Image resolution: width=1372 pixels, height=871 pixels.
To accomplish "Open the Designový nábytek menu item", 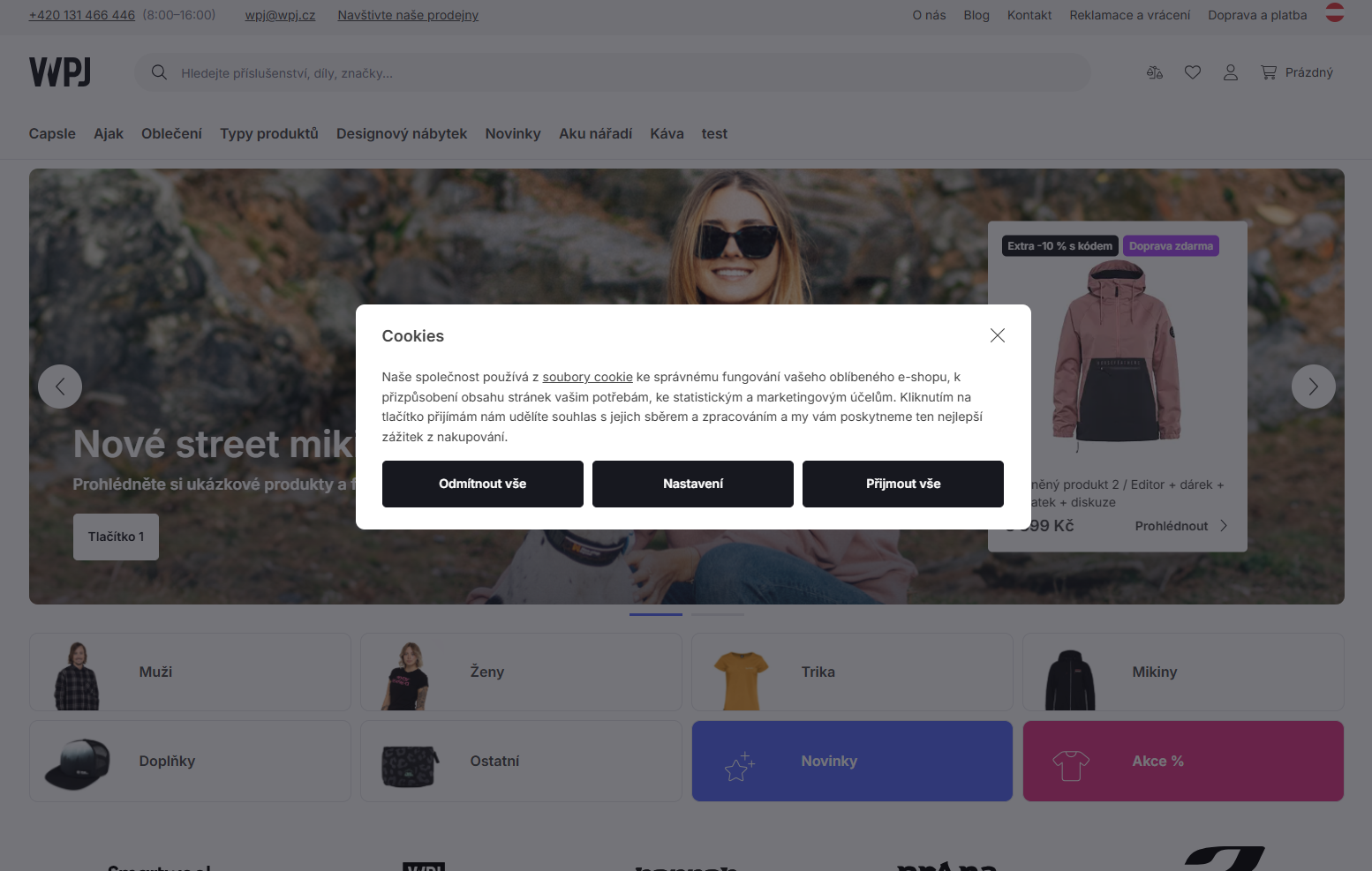I will (402, 133).
